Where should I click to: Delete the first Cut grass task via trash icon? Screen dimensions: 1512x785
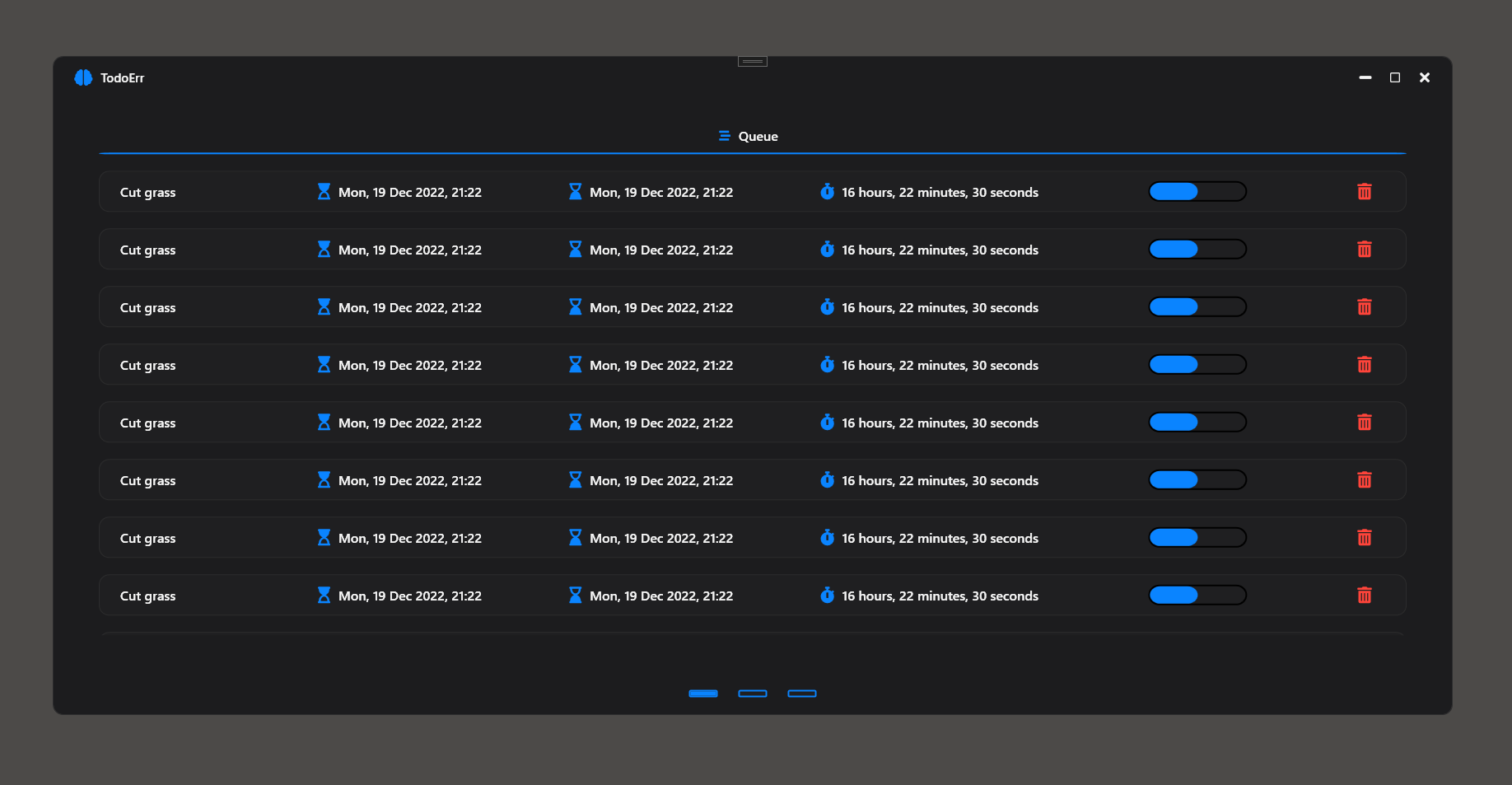click(x=1365, y=191)
